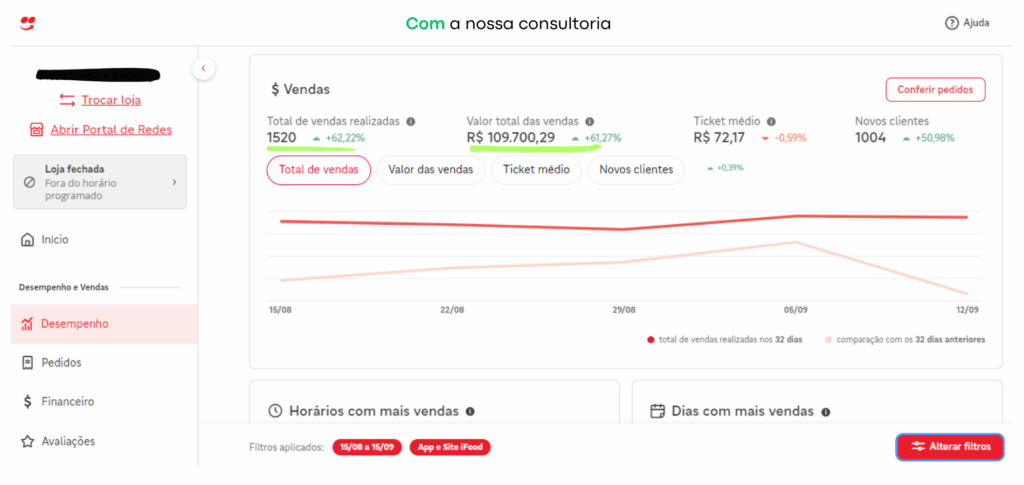The height and width of the screenshot is (485, 1024).
Task: Switch chart to Ticket médio
Action: [x=536, y=170]
